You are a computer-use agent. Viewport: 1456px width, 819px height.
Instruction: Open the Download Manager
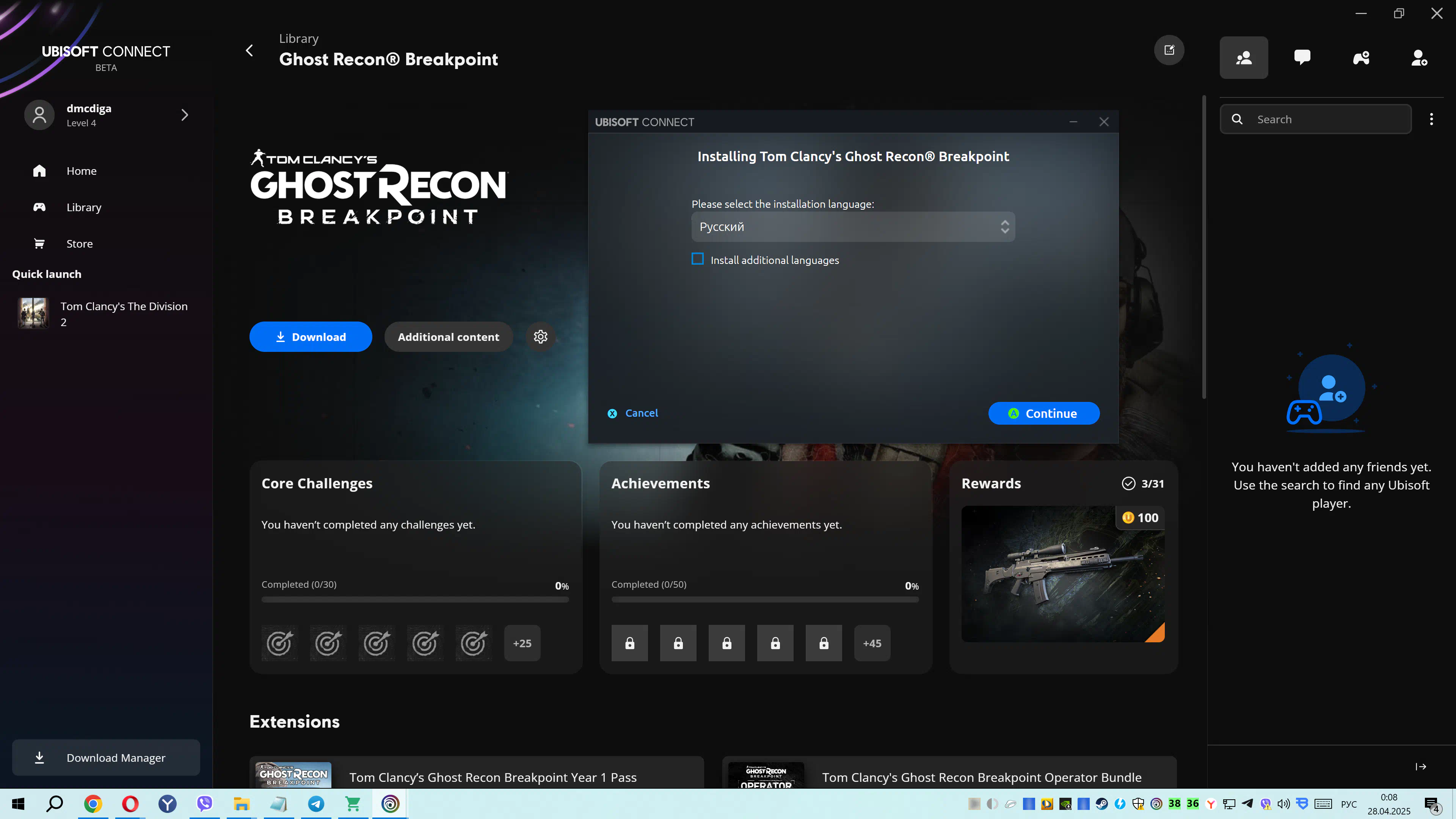pos(106,758)
